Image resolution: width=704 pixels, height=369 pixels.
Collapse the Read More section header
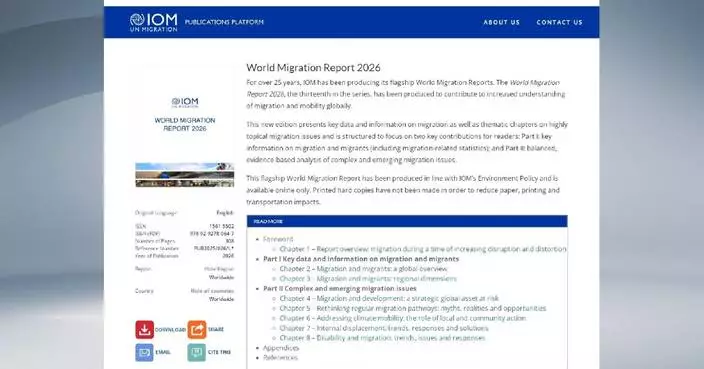point(407,221)
